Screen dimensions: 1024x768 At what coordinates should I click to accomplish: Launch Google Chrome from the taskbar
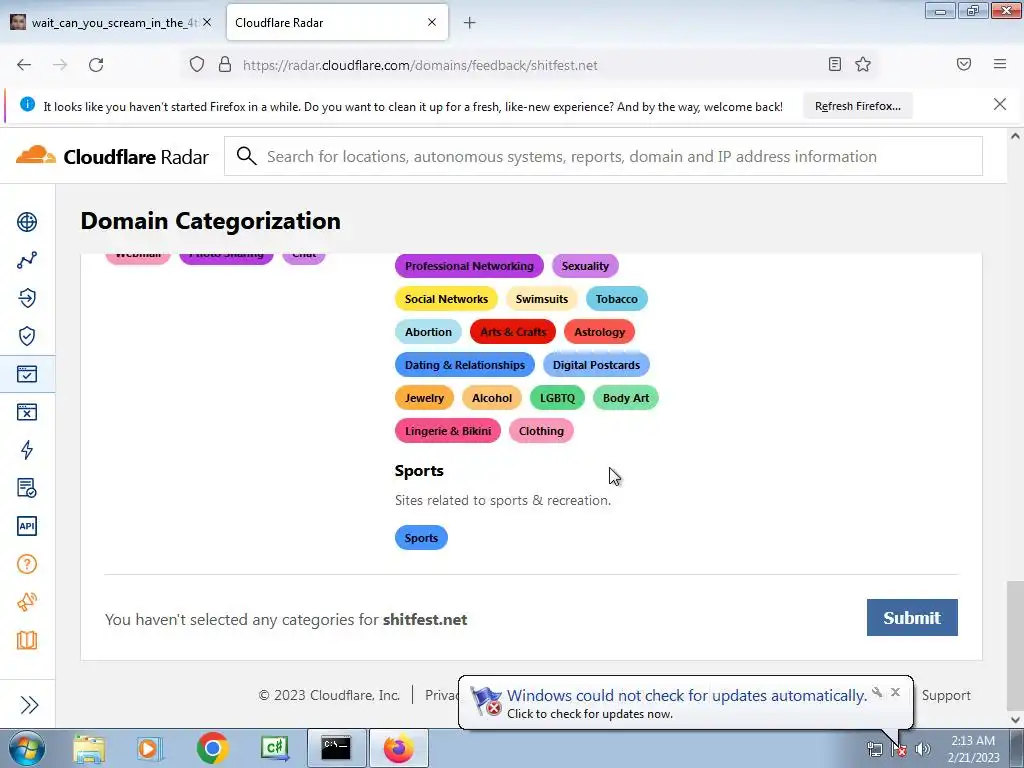pyautogui.click(x=212, y=748)
